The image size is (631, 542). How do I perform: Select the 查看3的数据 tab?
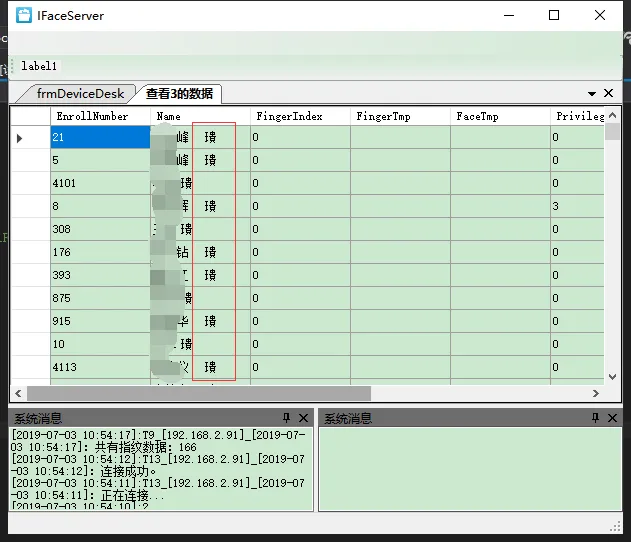point(179,93)
